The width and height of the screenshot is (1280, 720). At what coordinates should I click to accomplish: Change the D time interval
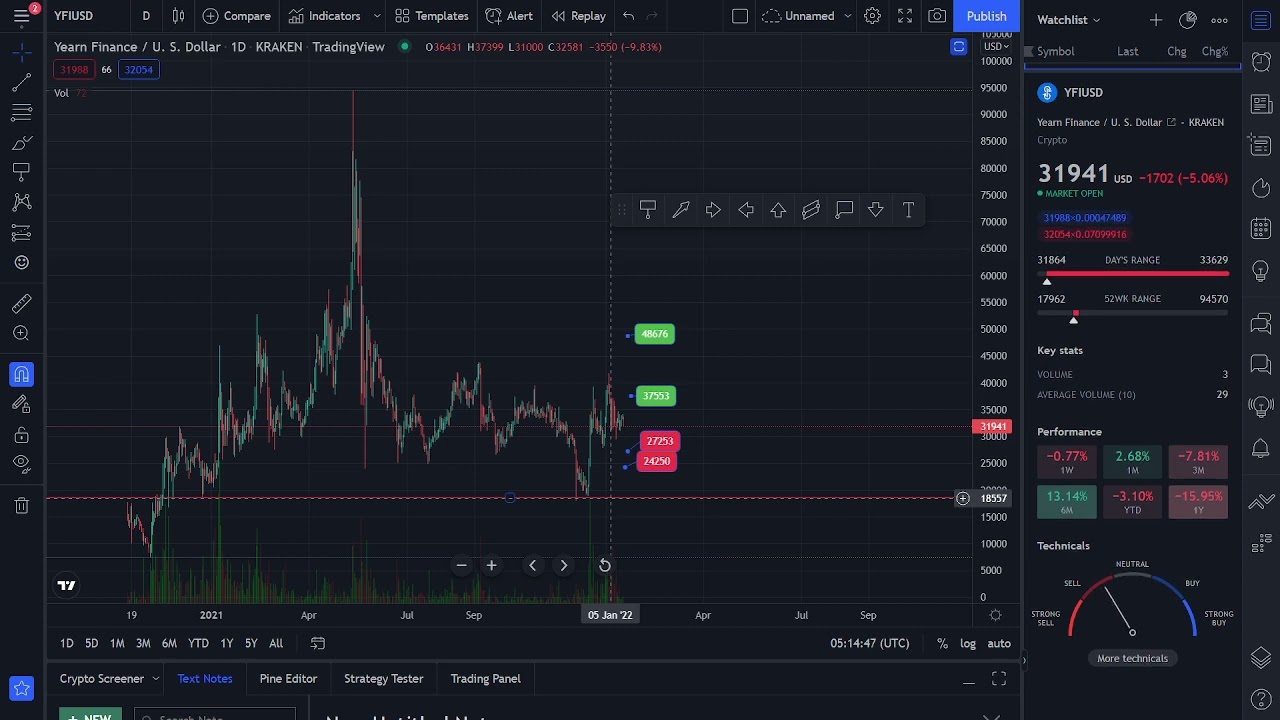click(x=146, y=16)
